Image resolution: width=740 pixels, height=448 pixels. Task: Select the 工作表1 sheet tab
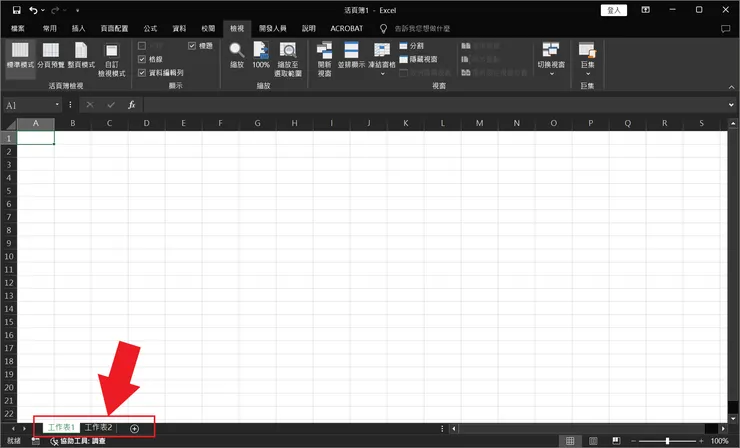pos(61,427)
